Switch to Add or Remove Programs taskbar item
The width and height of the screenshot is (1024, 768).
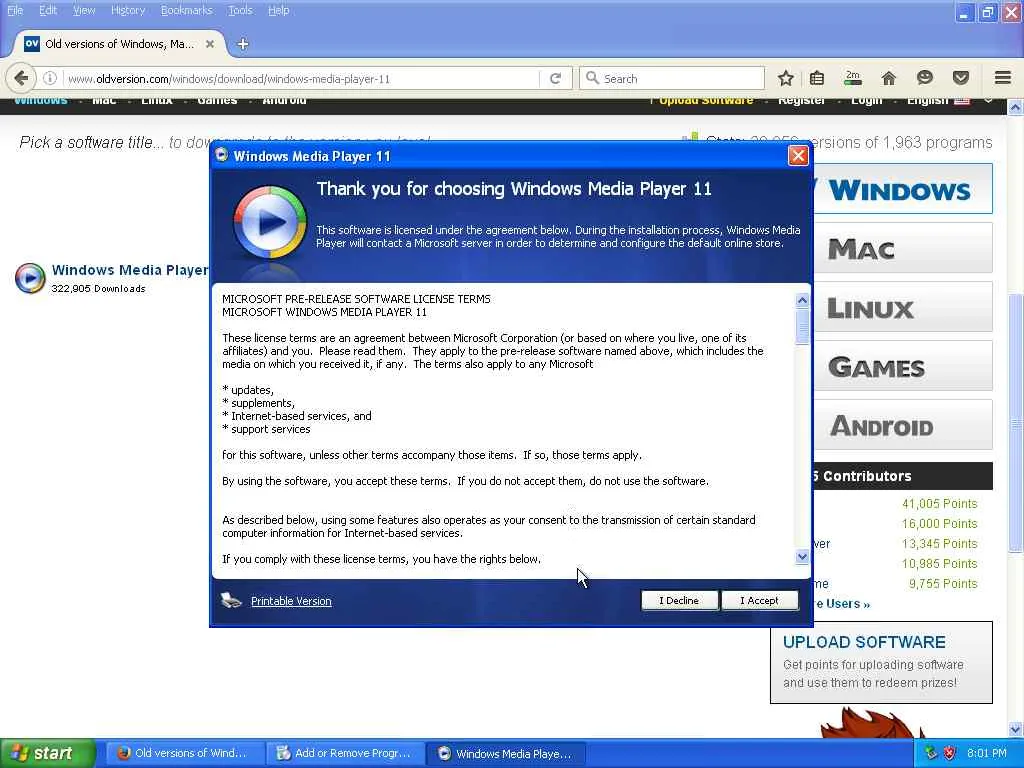tap(344, 753)
